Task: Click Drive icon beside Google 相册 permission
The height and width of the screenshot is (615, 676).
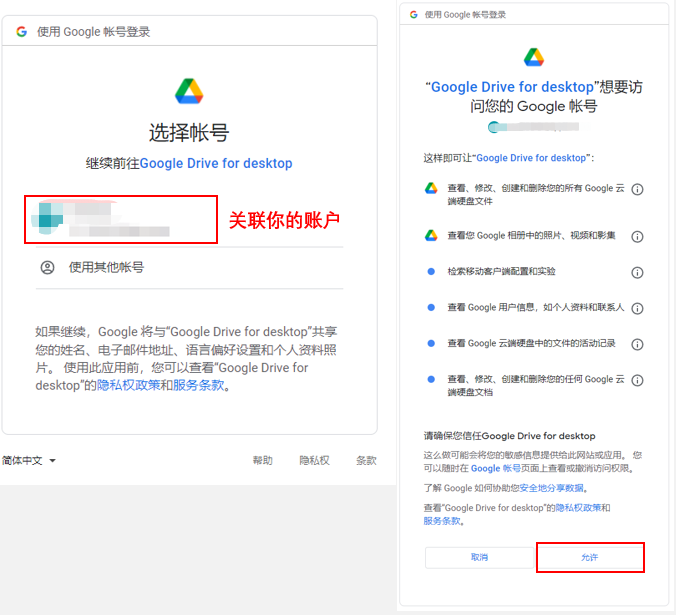Action: click(x=431, y=235)
